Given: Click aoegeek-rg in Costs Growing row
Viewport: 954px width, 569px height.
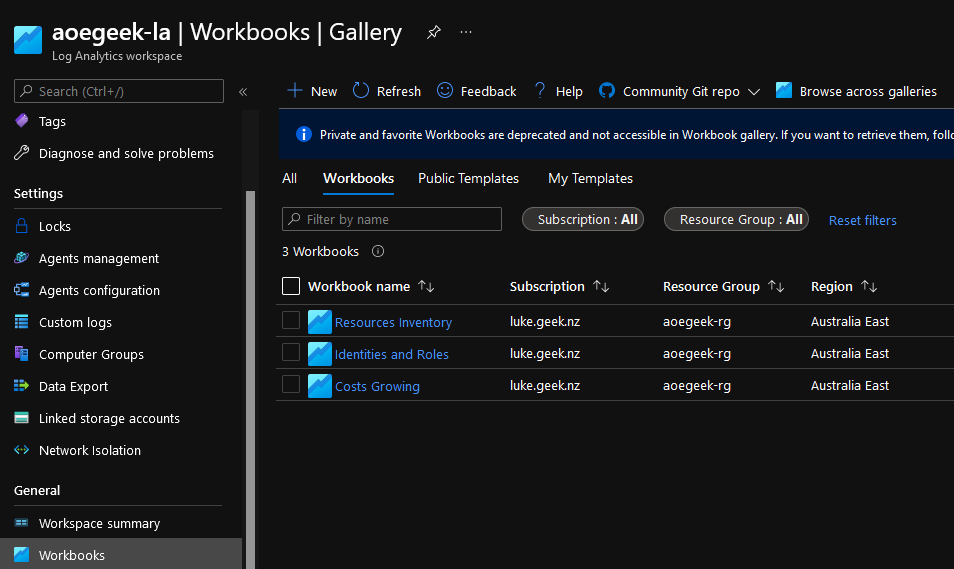Looking at the screenshot, I should pyautogui.click(x=697, y=386).
